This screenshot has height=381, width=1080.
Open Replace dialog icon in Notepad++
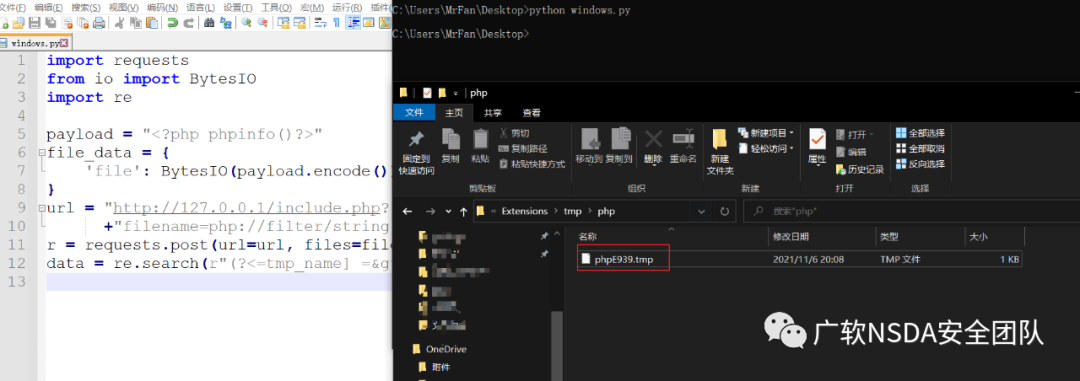pos(226,23)
